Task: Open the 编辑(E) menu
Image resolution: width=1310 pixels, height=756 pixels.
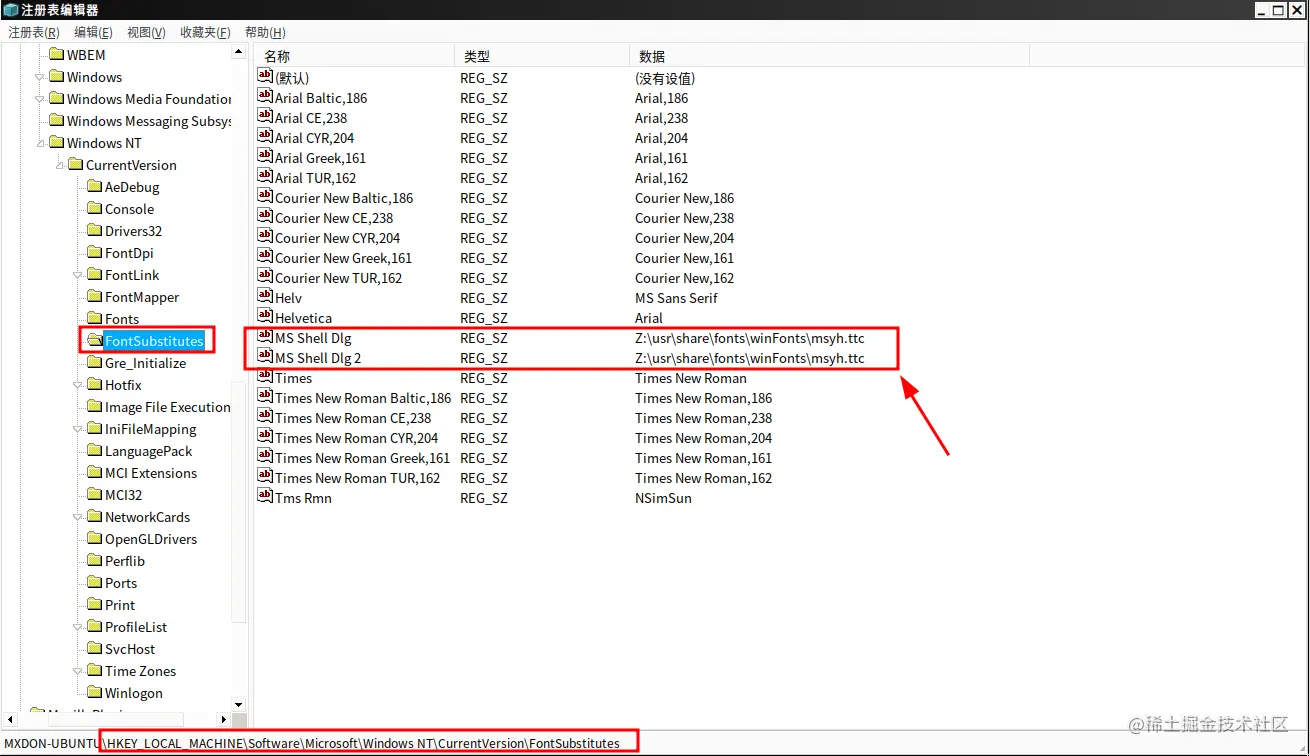Action: [x=93, y=33]
